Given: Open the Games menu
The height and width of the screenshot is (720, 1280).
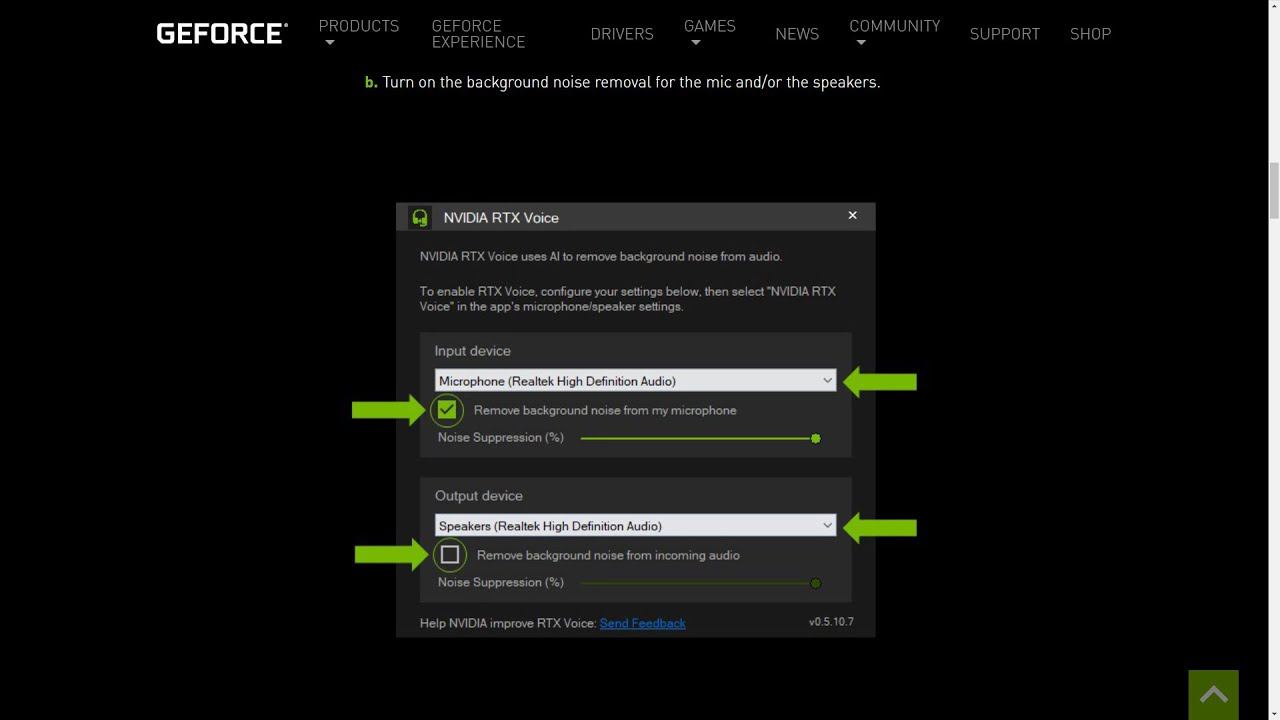Looking at the screenshot, I should tap(710, 26).
